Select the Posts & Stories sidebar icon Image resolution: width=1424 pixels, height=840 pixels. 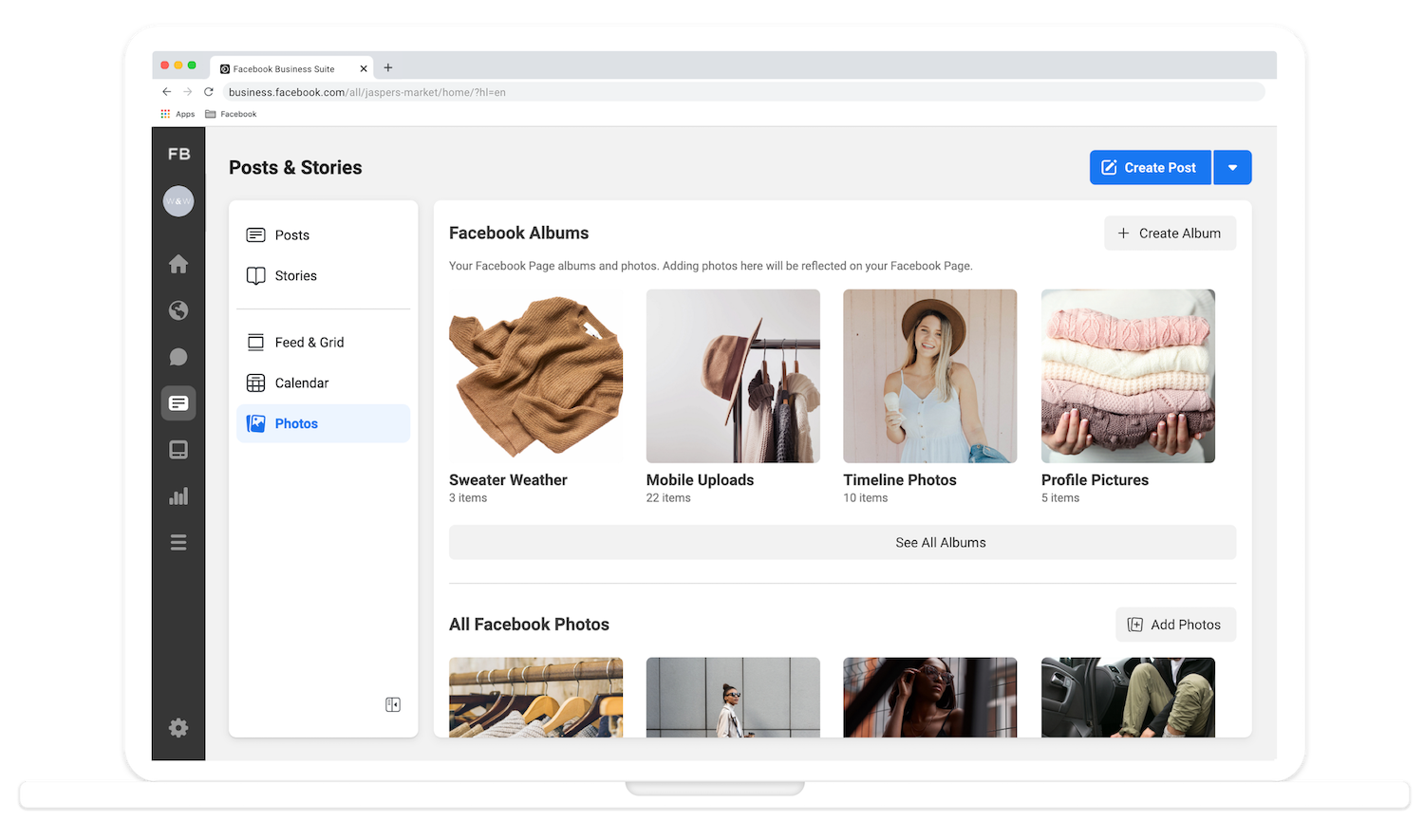coord(178,403)
